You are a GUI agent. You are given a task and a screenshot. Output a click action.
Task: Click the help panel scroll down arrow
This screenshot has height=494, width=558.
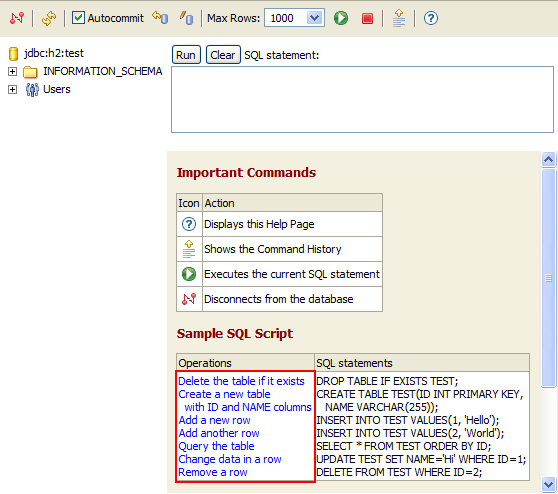(x=548, y=484)
